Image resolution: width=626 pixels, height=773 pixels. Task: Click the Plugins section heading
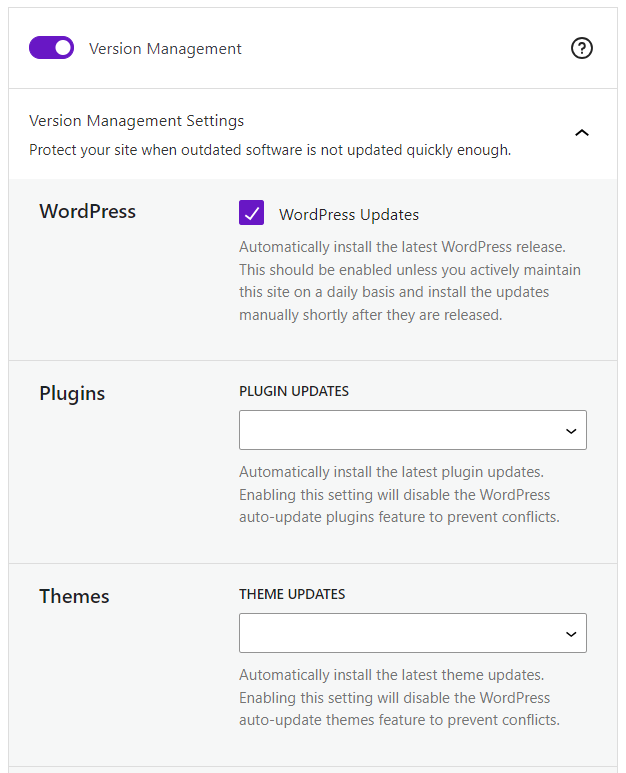(x=72, y=394)
